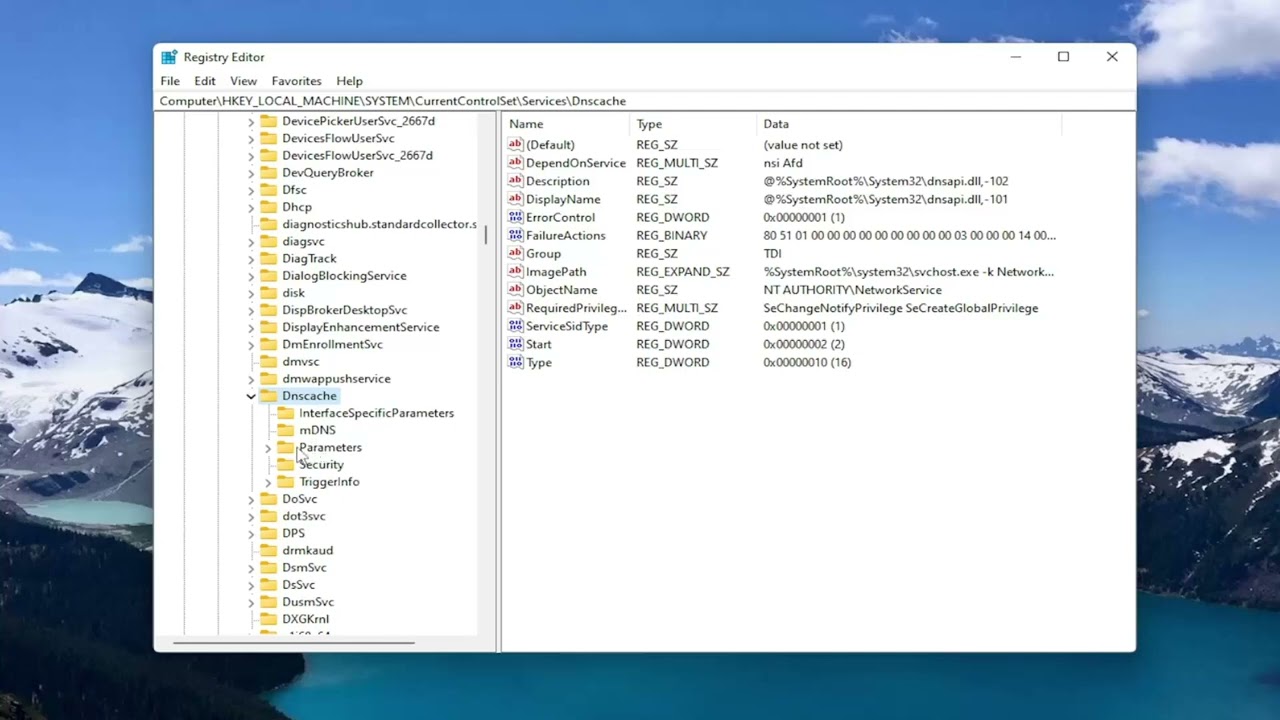Open the File menu
This screenshot has width=1280, height=720.
tap(170, 81)
